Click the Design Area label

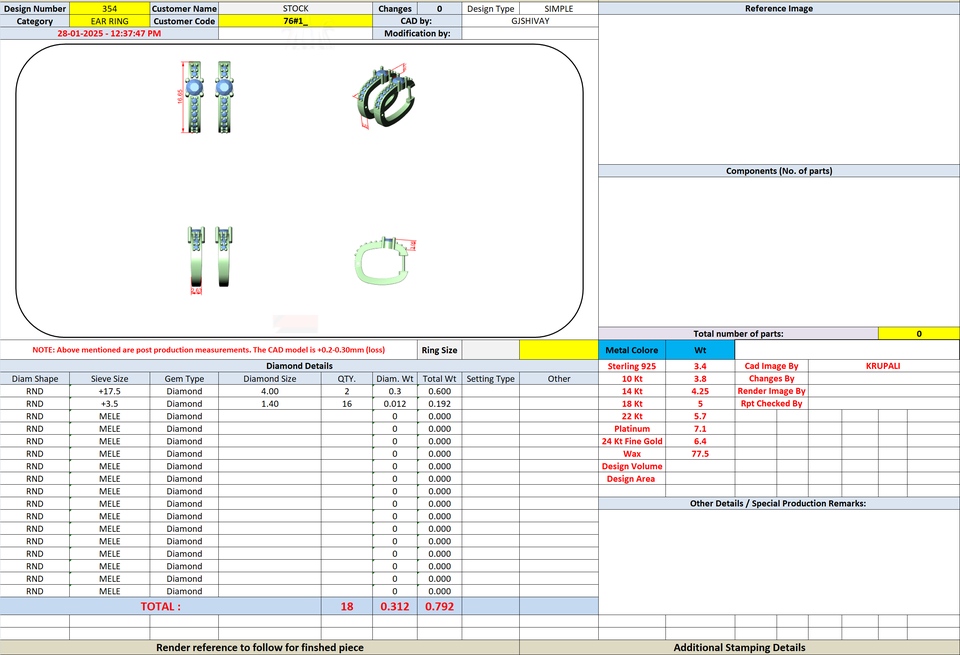click(631, 479)
